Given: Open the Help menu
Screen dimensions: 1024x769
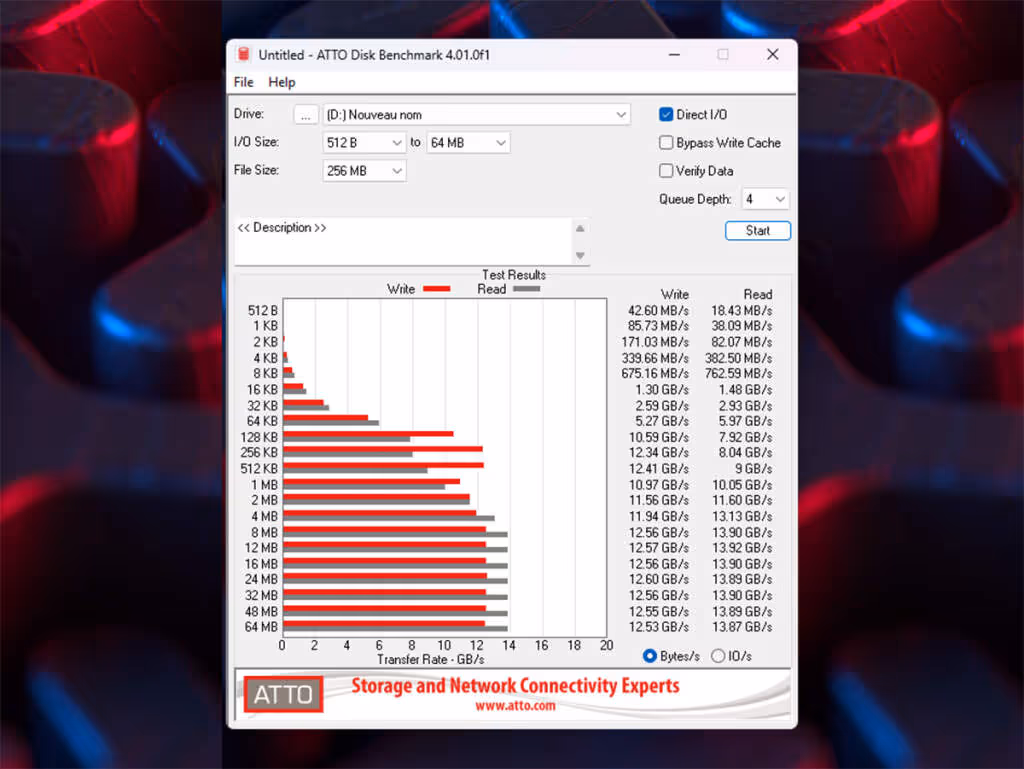Looking at the screenshot, I should (281, 82).
